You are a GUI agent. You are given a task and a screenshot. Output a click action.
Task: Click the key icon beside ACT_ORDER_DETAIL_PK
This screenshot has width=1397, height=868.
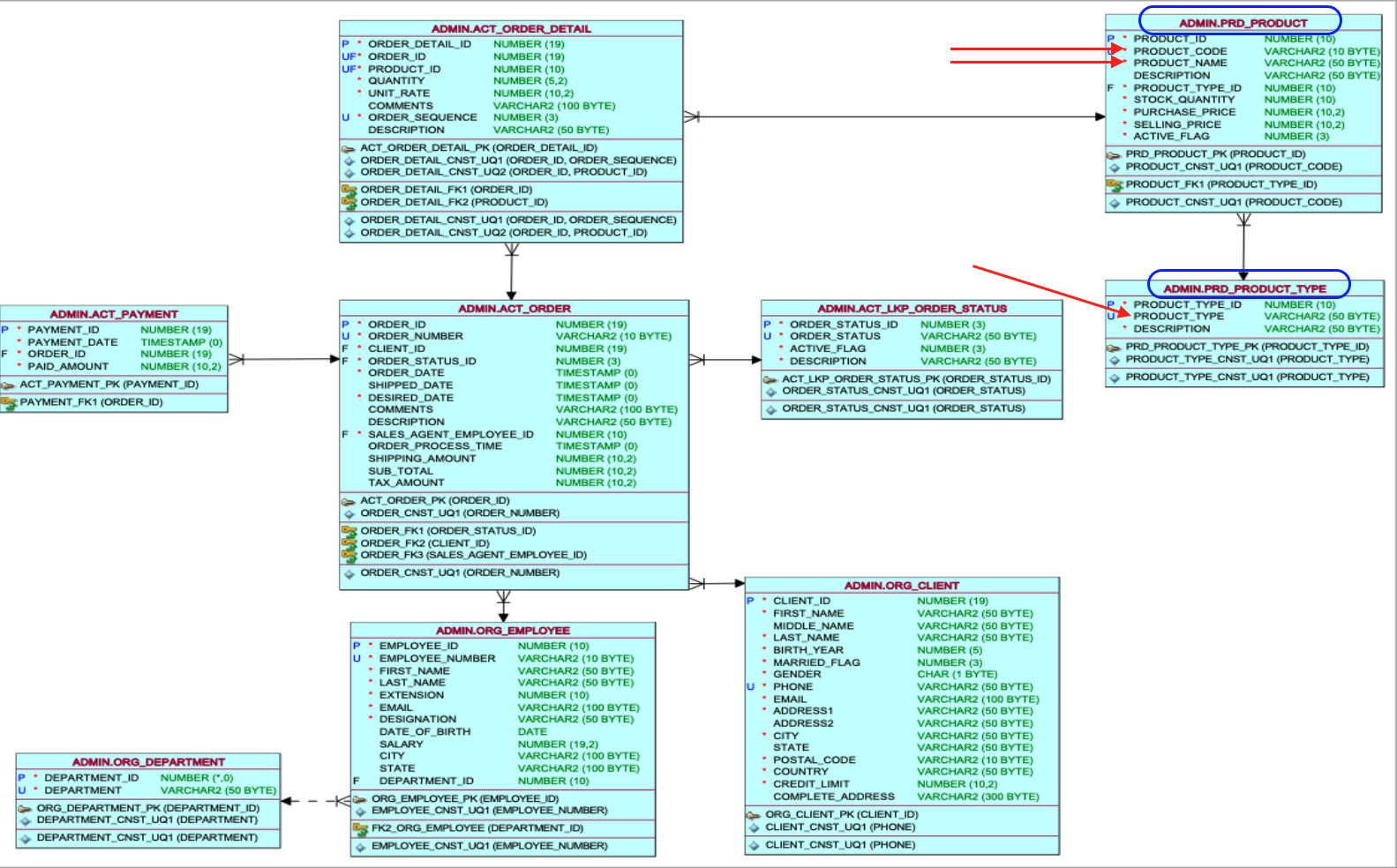tap(349, 149)
